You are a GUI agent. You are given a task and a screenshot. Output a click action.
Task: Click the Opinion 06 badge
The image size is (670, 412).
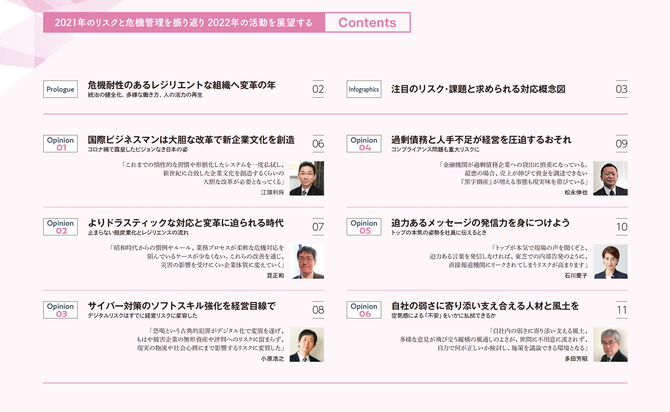point(364,310)
